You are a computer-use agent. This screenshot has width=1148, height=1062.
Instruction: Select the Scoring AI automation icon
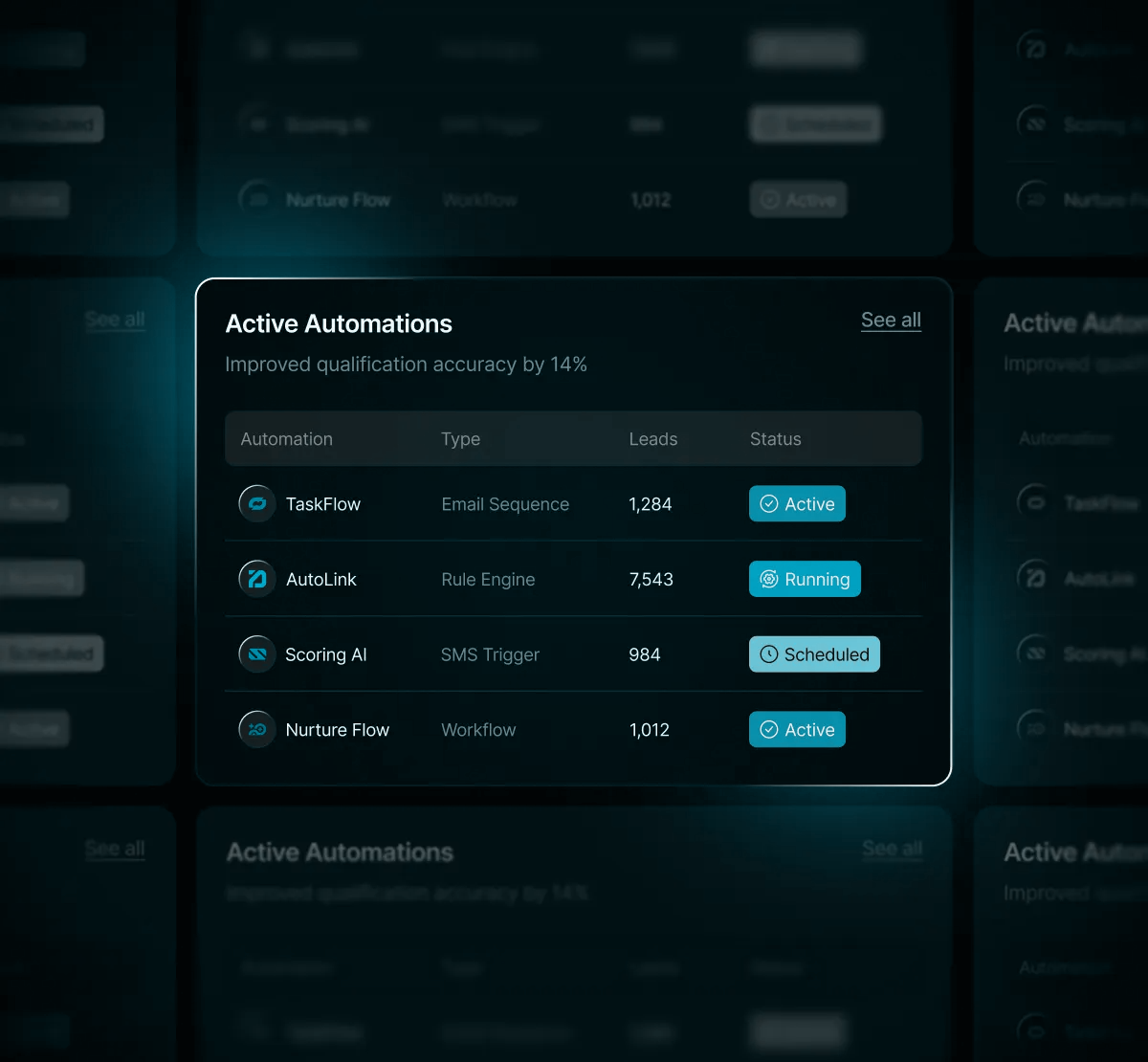coord(256,654)
